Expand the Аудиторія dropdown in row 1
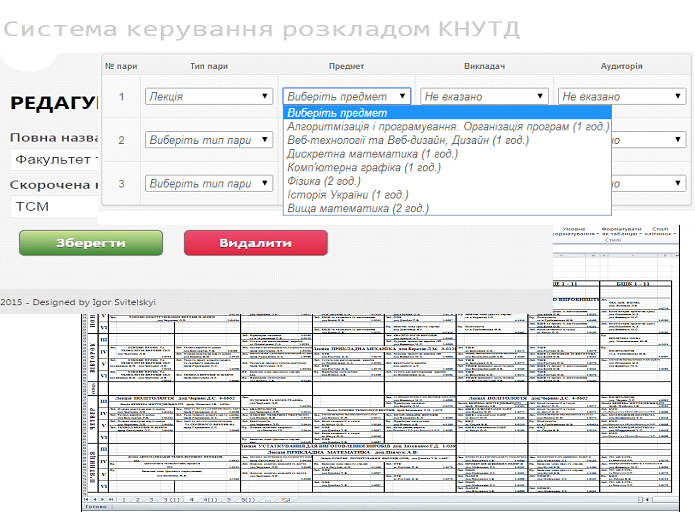695x512 pixels. tap(621, 97)
